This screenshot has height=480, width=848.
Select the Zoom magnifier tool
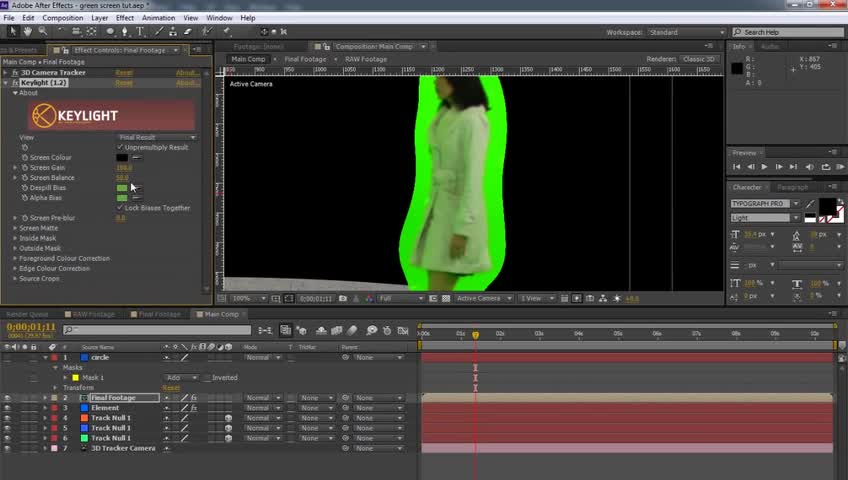[x=43, y=31]
